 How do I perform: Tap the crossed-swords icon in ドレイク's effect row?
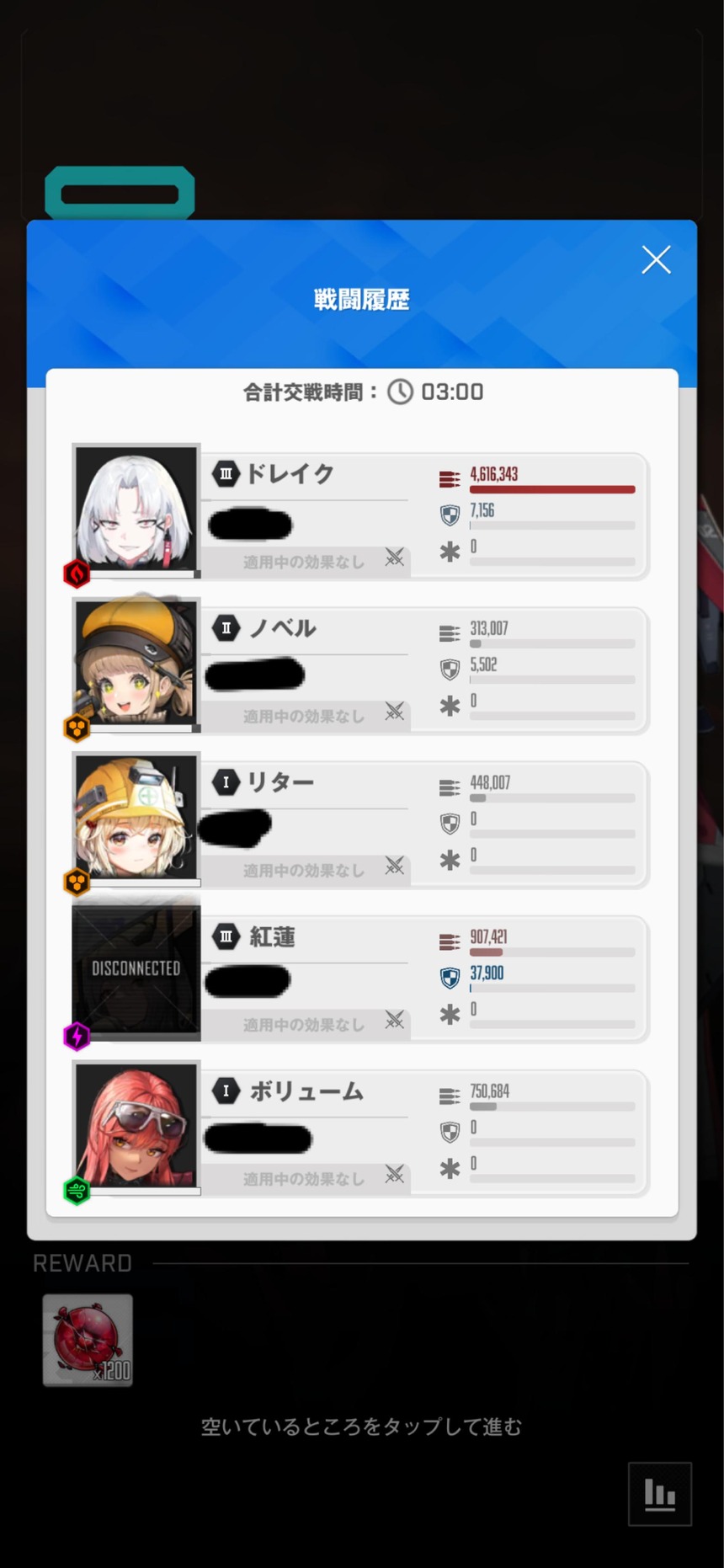[x=394, y=557]
